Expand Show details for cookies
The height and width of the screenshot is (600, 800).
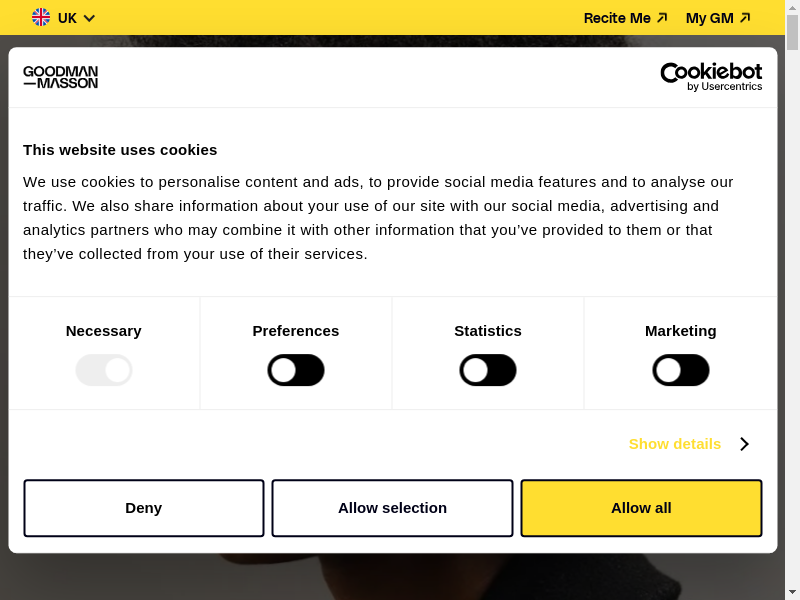[675, 444]
